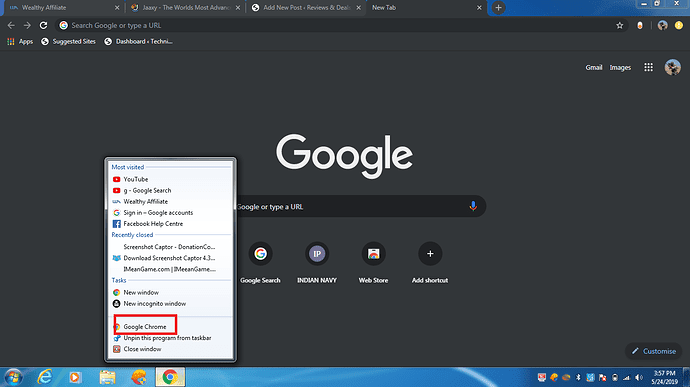Select New incognito window task
The image size is (690, 387).
pos(171,303)
